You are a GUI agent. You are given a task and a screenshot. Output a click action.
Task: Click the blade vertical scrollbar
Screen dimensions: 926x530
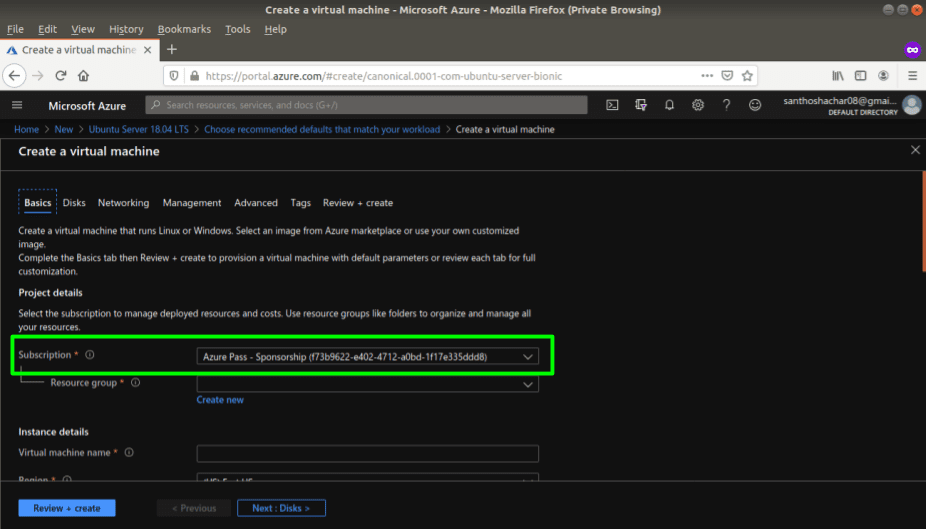[923, 222]
